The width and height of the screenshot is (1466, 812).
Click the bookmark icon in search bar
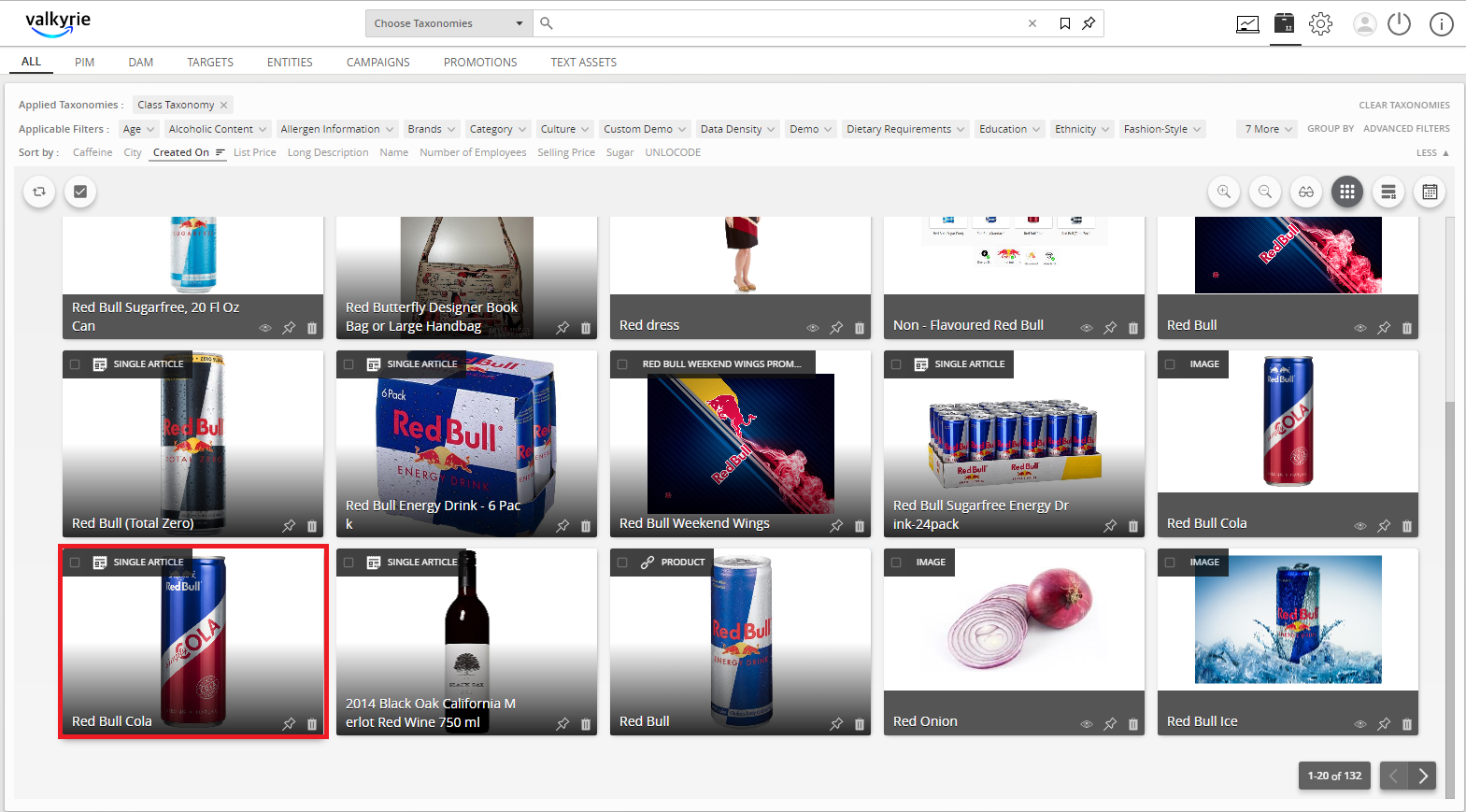pyautogui.click(x=1065, y=23)
